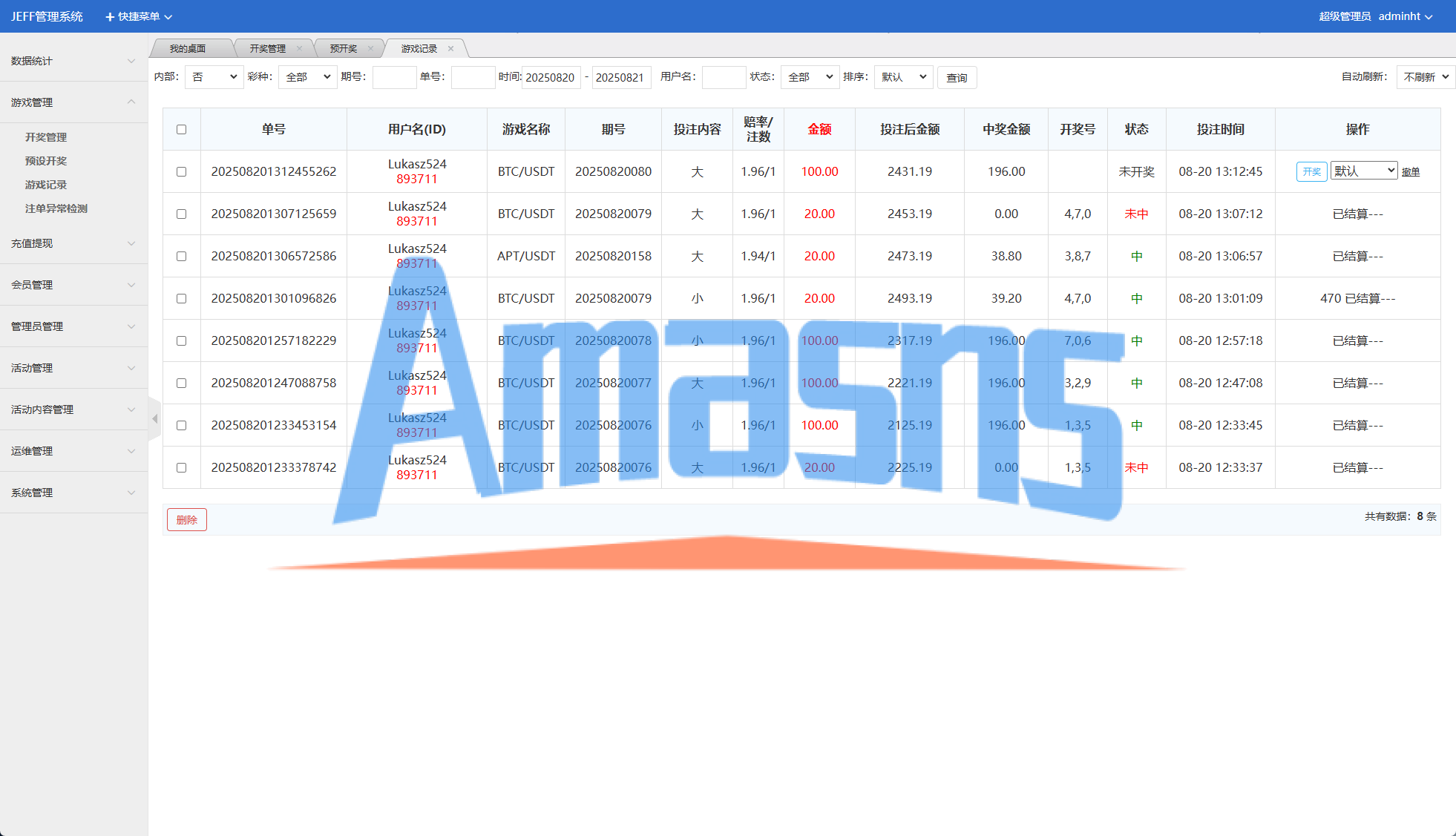Switch to the 我的桌面 tab
Image resolution: width=1456 pixels, height=836 pixels.
pyautogui.click(x=188, y=49)
